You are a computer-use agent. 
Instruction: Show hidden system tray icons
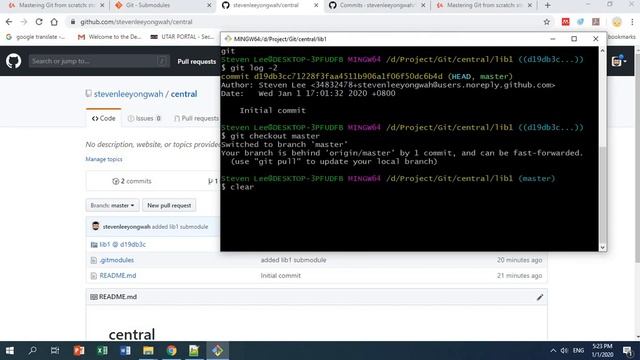553,351
